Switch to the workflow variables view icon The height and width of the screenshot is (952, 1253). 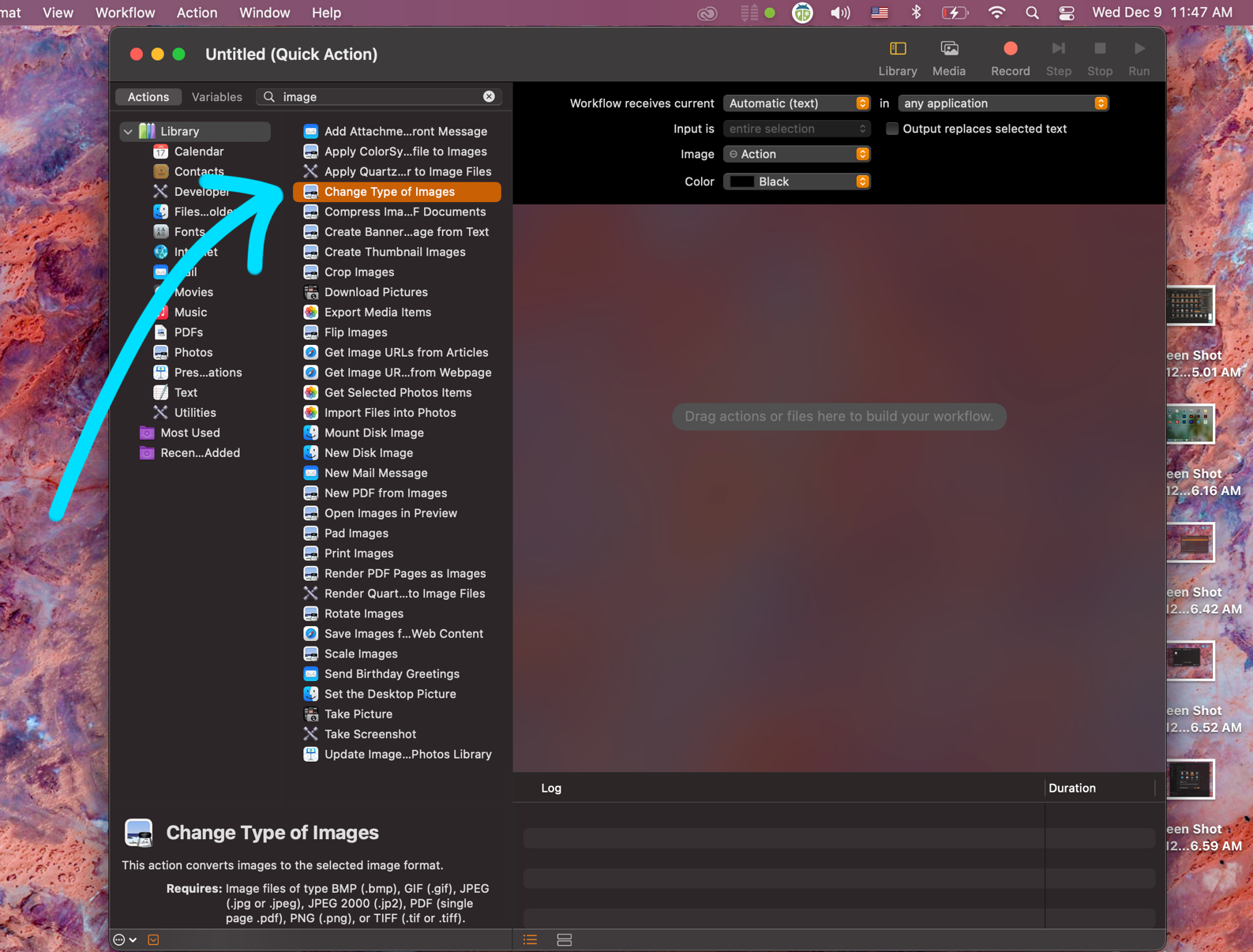coord(564,939)
